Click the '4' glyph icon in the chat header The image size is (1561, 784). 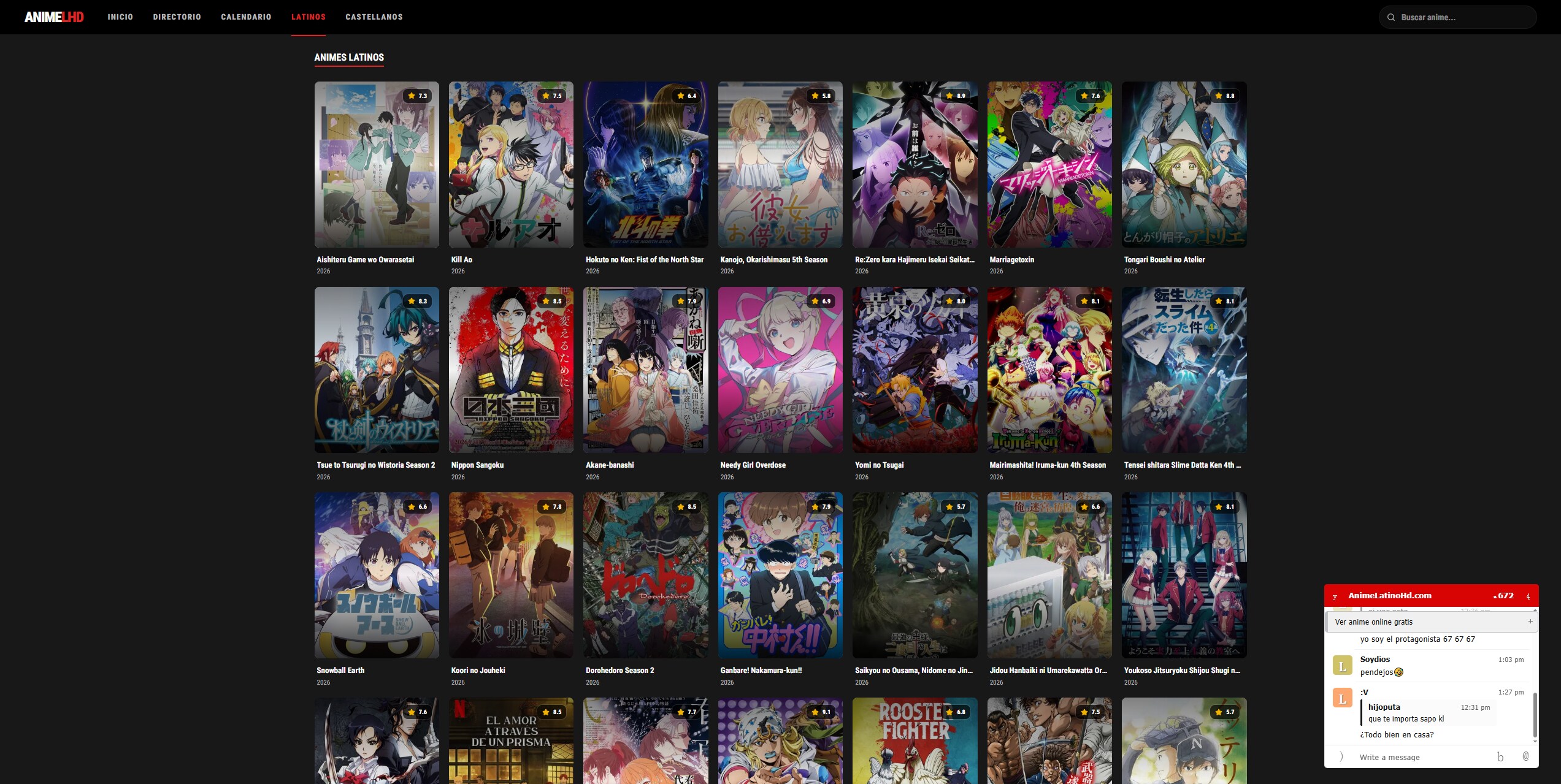click(1528, 596)
